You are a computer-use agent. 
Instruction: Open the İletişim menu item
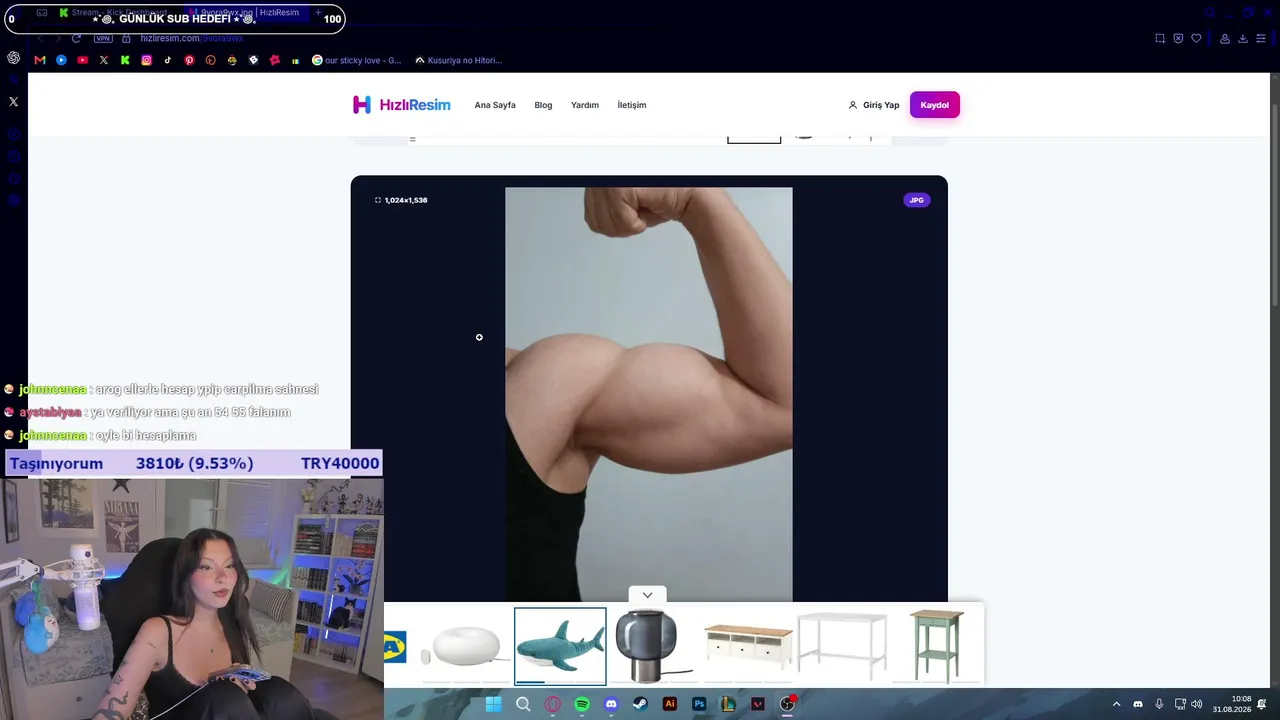coord(632,105)
